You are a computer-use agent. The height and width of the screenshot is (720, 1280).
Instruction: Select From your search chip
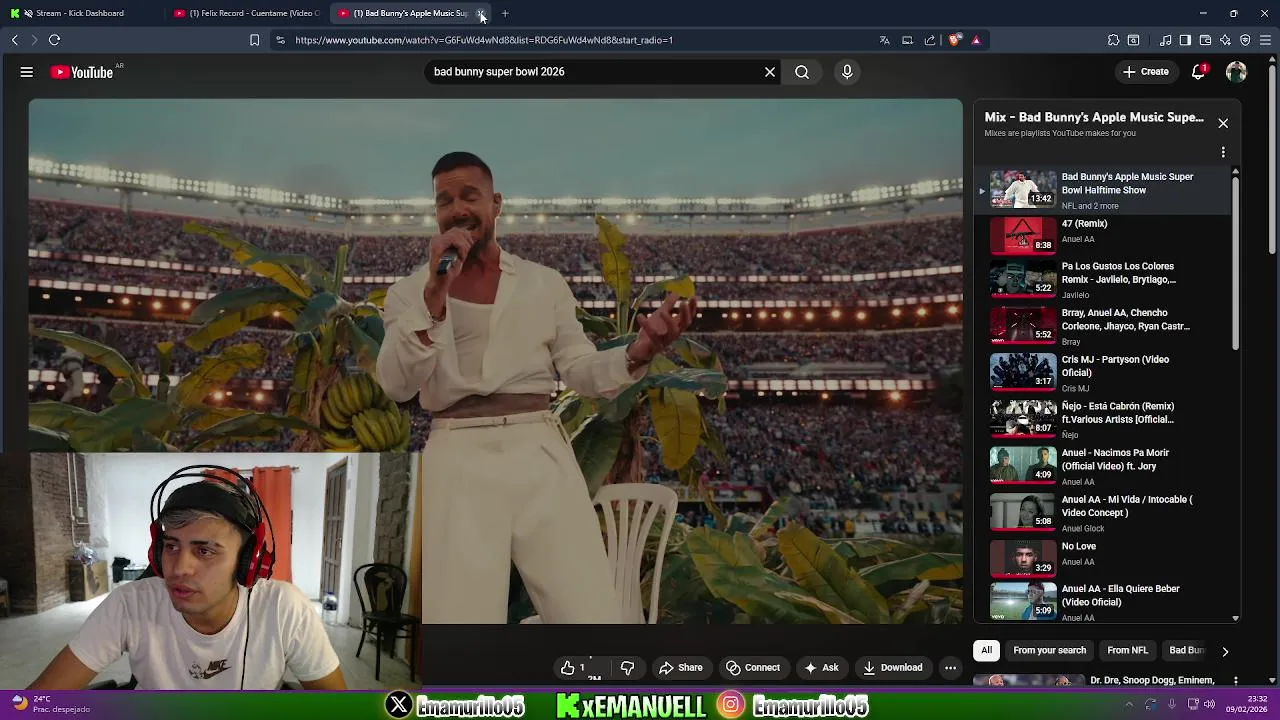[x=1049, y=651]
